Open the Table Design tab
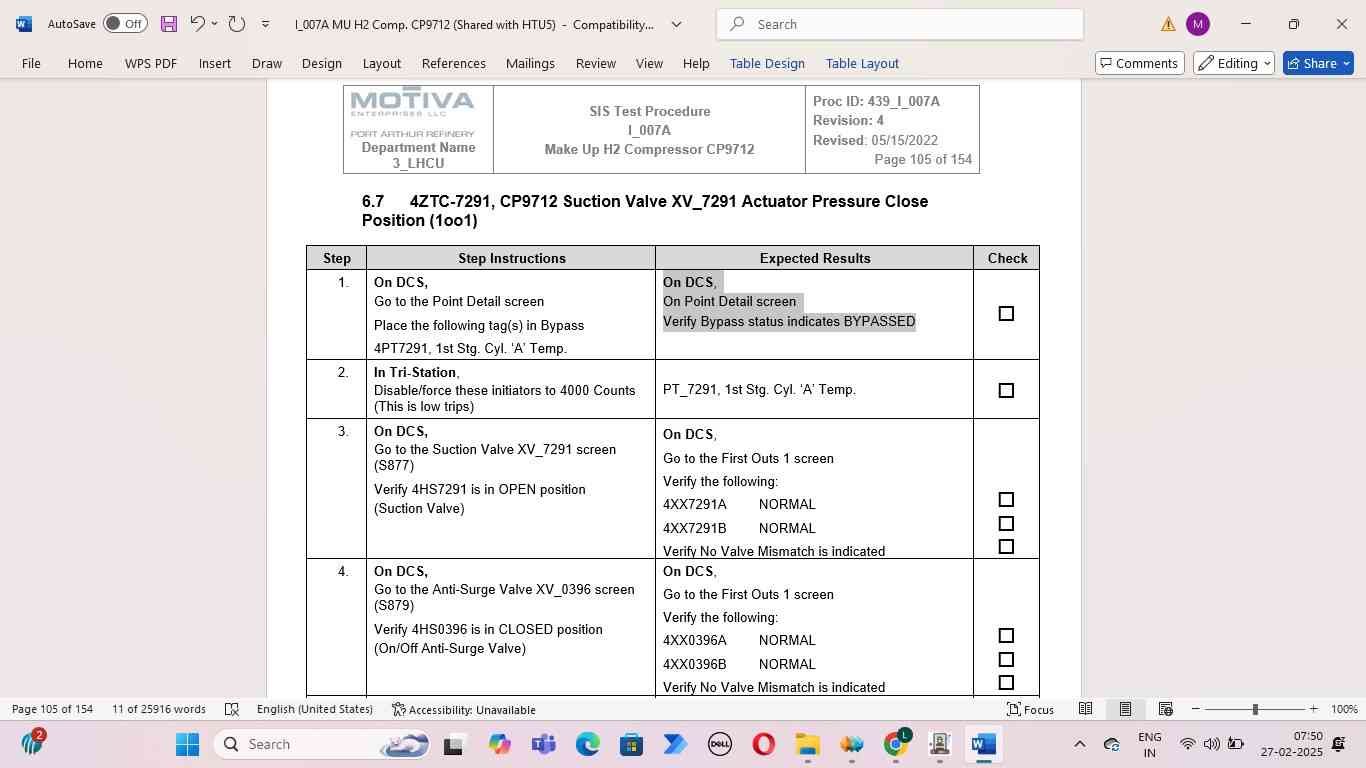 pyautogui.click(x=767, y=63)
